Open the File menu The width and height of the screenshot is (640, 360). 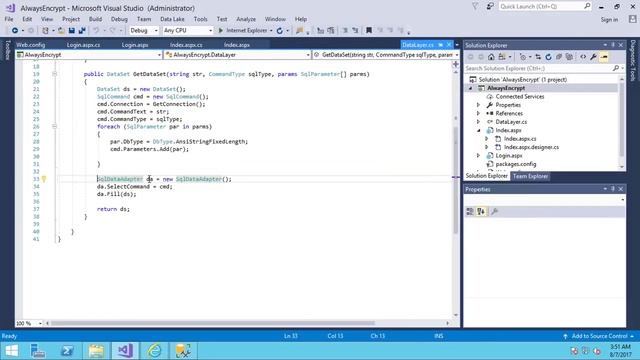point(9,19)
